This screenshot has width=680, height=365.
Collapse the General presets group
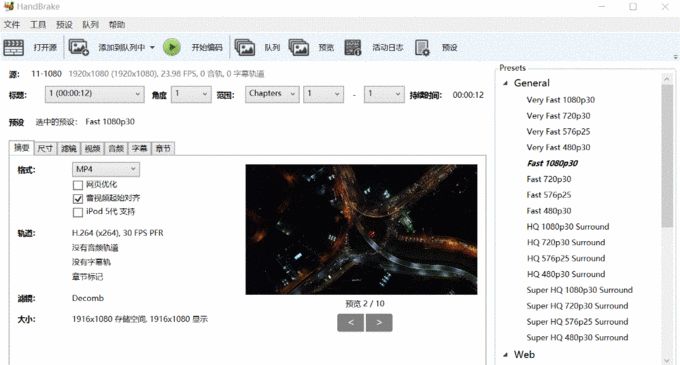(505, 83)
